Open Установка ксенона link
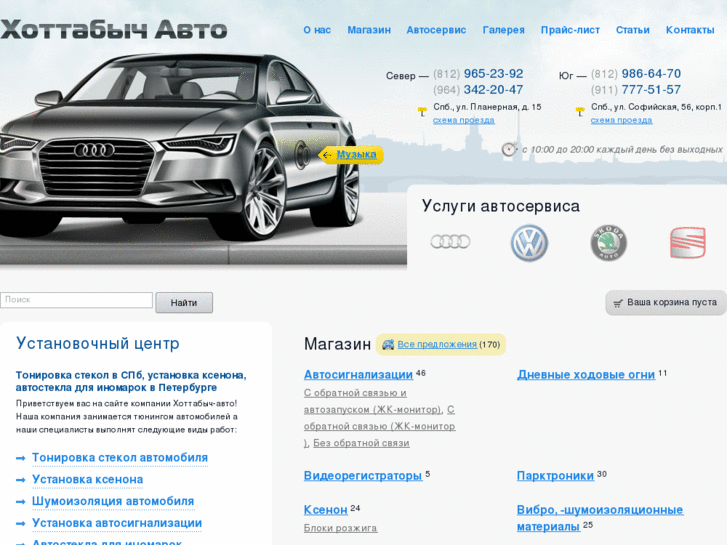Image resolution: width=727 pixels, height=545 pixels. click(x=87, y=480)
